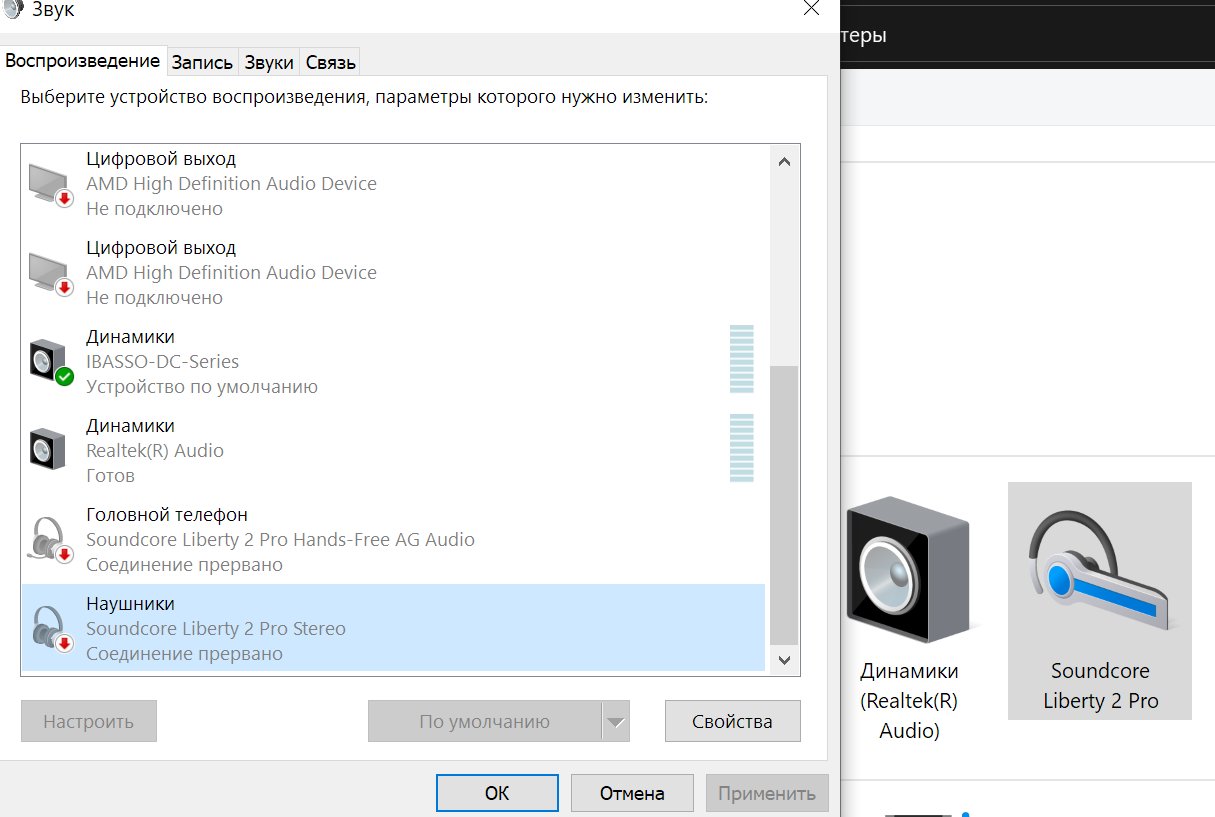The image size is (1215, 817).
Task: Click the Realtek(R) Audio speaker icon in list
Action: (x=47, y=451)
